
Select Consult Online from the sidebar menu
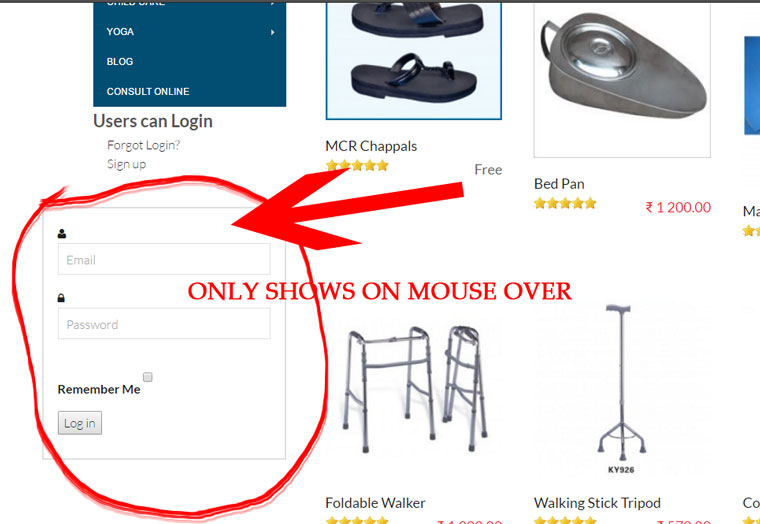(148, 91)
